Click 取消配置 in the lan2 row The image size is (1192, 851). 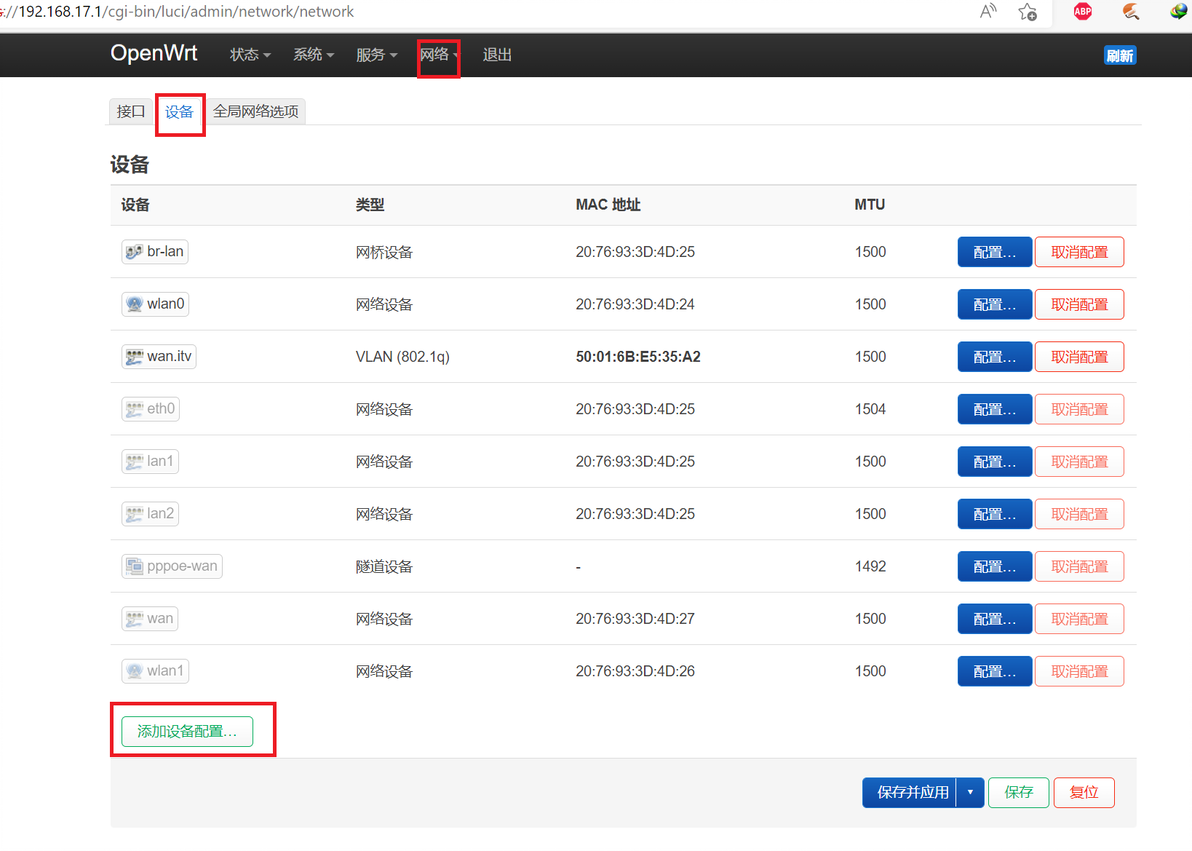[x=1079, y=514]
